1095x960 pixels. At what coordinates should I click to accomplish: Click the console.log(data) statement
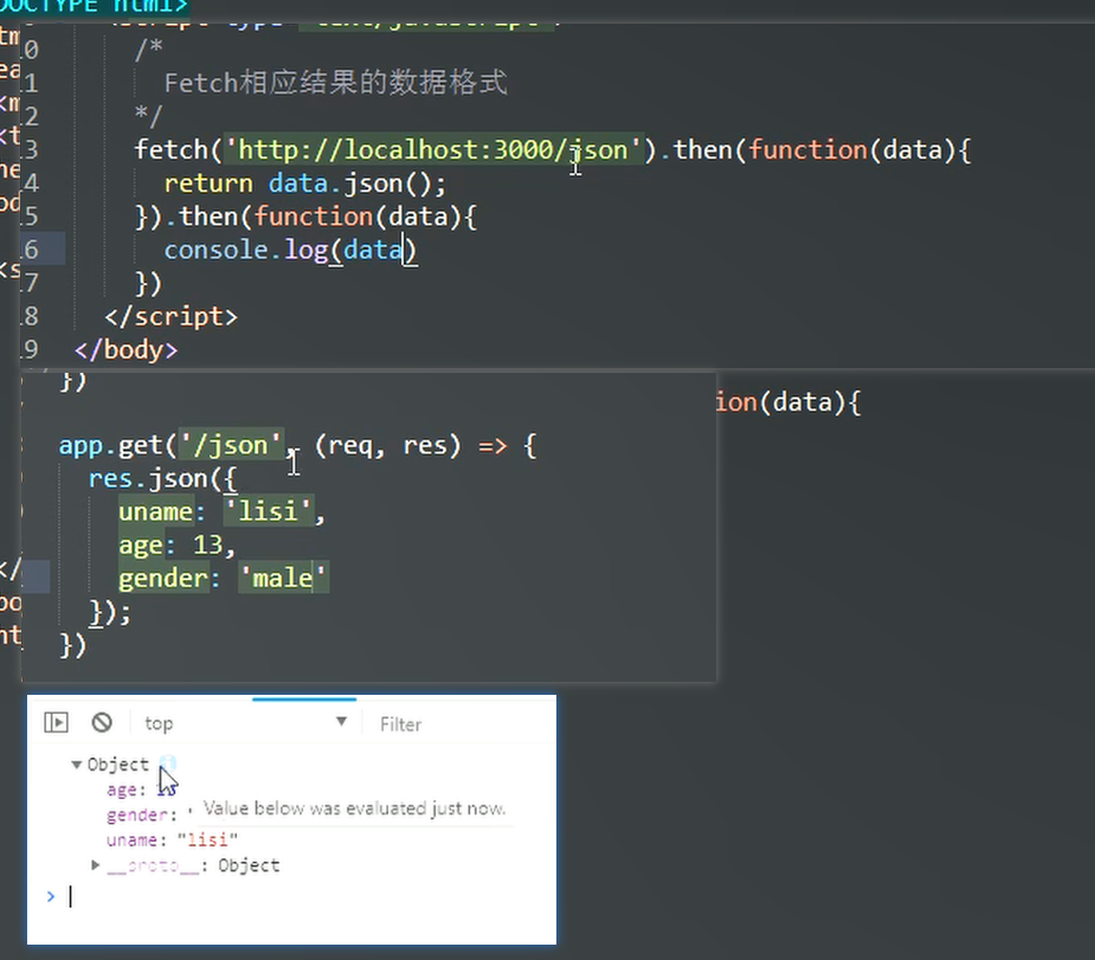pyautogui.click(x=290, y=250)
